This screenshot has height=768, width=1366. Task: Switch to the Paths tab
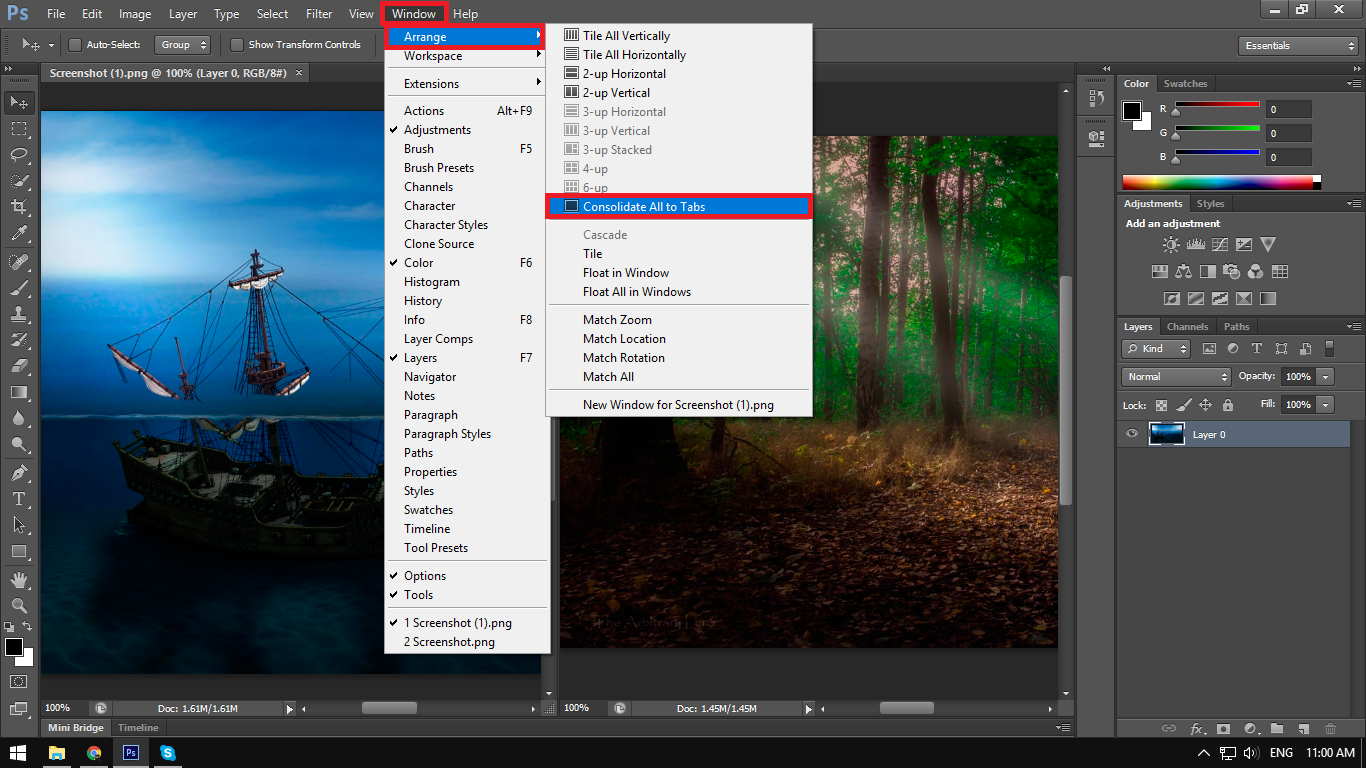pyautogui.click(x=1237, y=327)
